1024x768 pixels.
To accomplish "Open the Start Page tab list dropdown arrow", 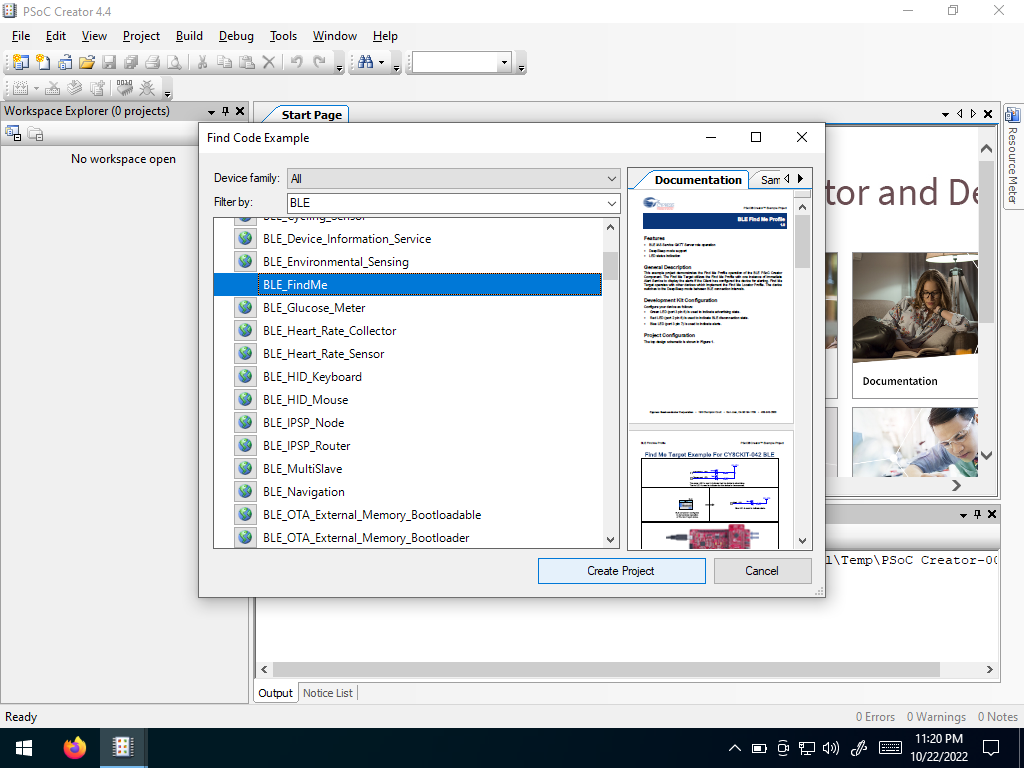I will pos(945,114).
